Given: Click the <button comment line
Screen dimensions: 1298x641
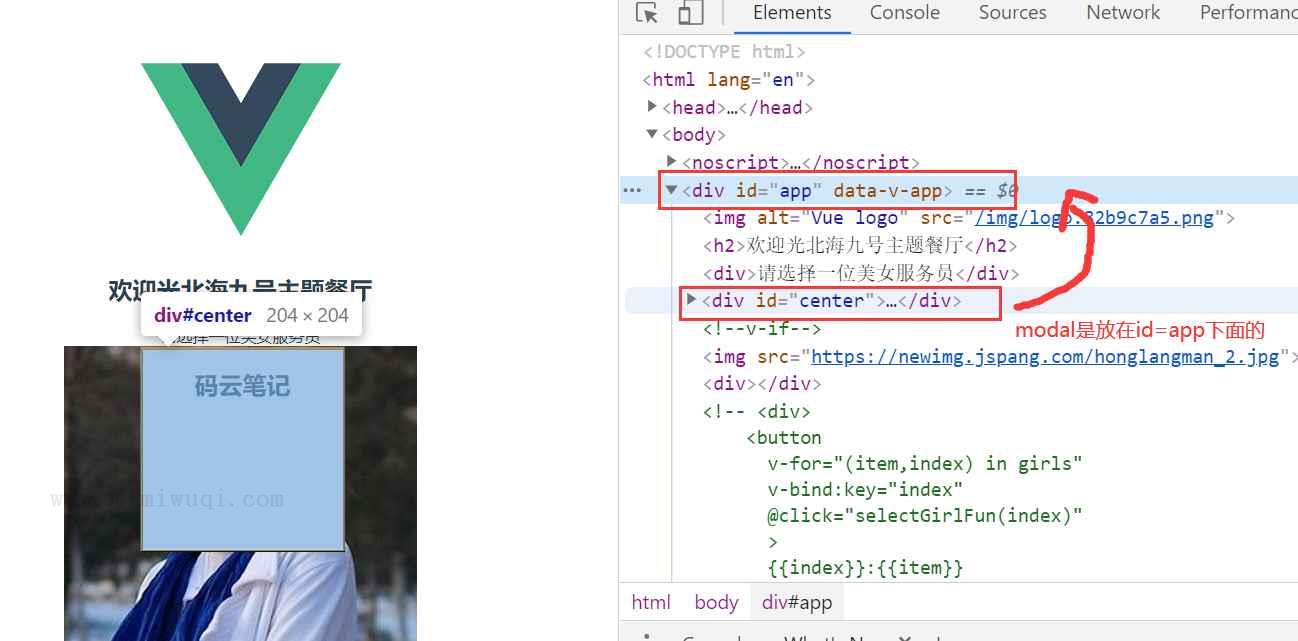Looking at the screenshot, I should (x=784, y=438).
